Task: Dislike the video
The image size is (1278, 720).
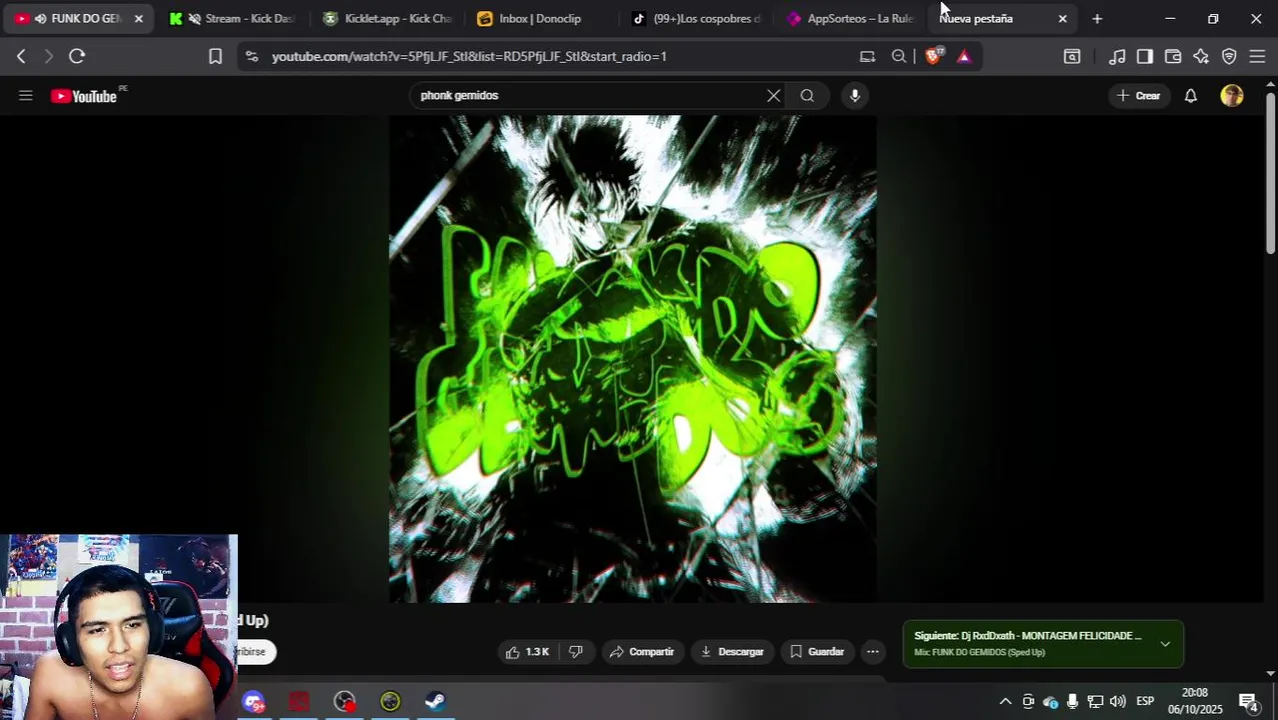Action: [576, 652]
